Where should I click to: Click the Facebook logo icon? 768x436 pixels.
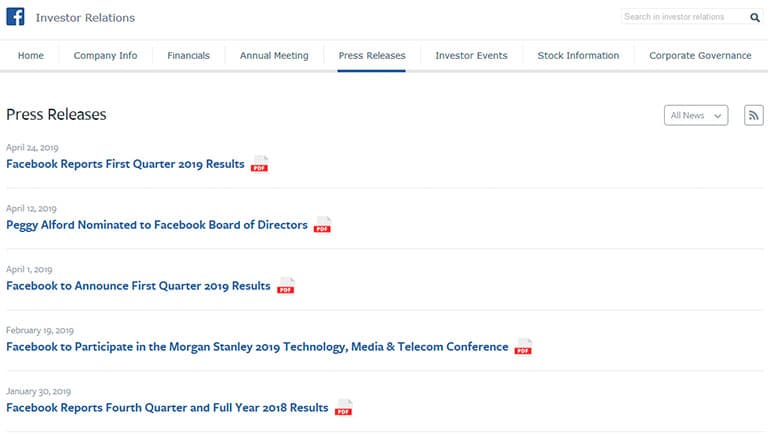(15, 17)
